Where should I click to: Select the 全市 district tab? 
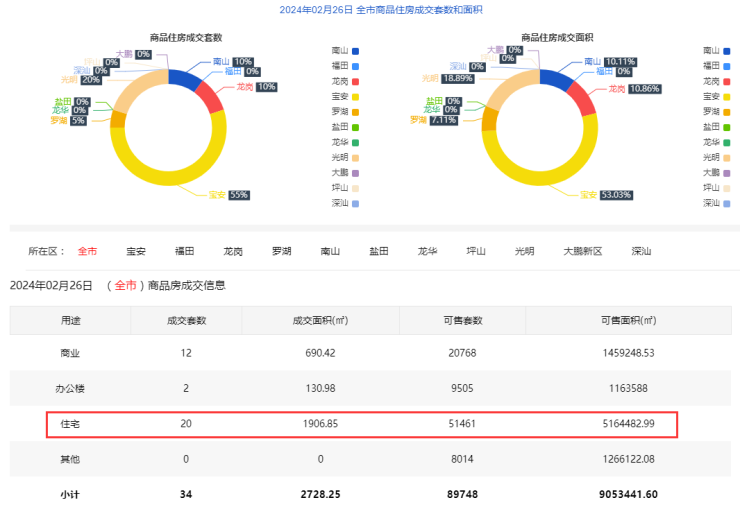(x=88, y=252)
